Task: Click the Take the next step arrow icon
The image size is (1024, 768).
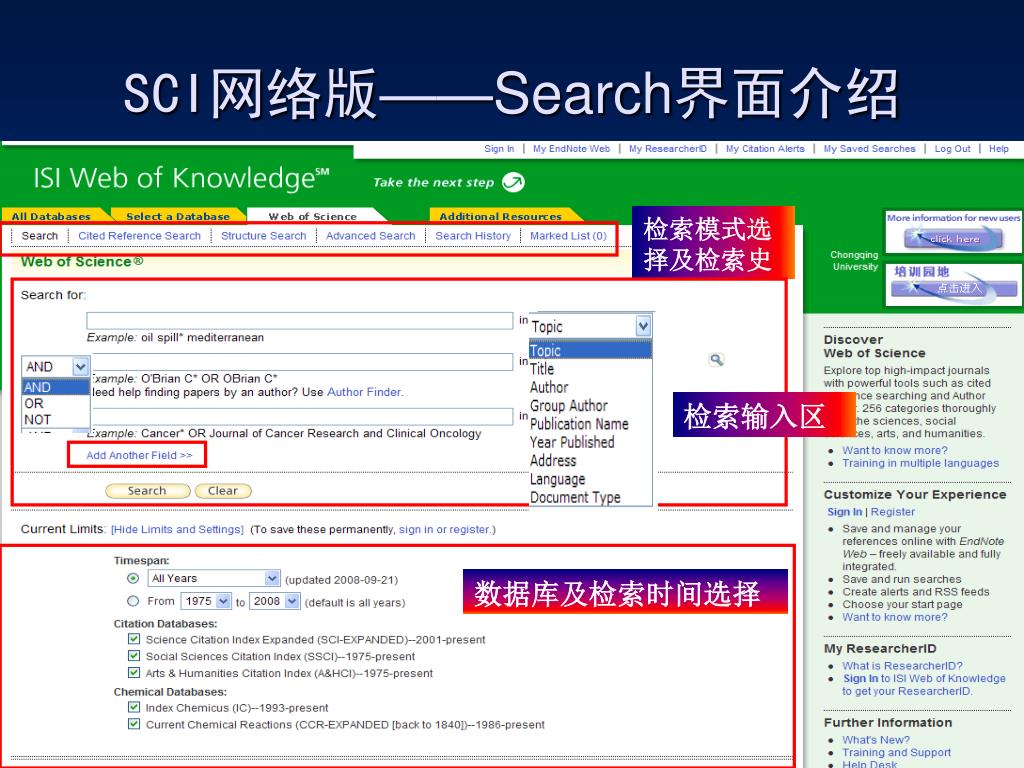Action: [513, 182]
